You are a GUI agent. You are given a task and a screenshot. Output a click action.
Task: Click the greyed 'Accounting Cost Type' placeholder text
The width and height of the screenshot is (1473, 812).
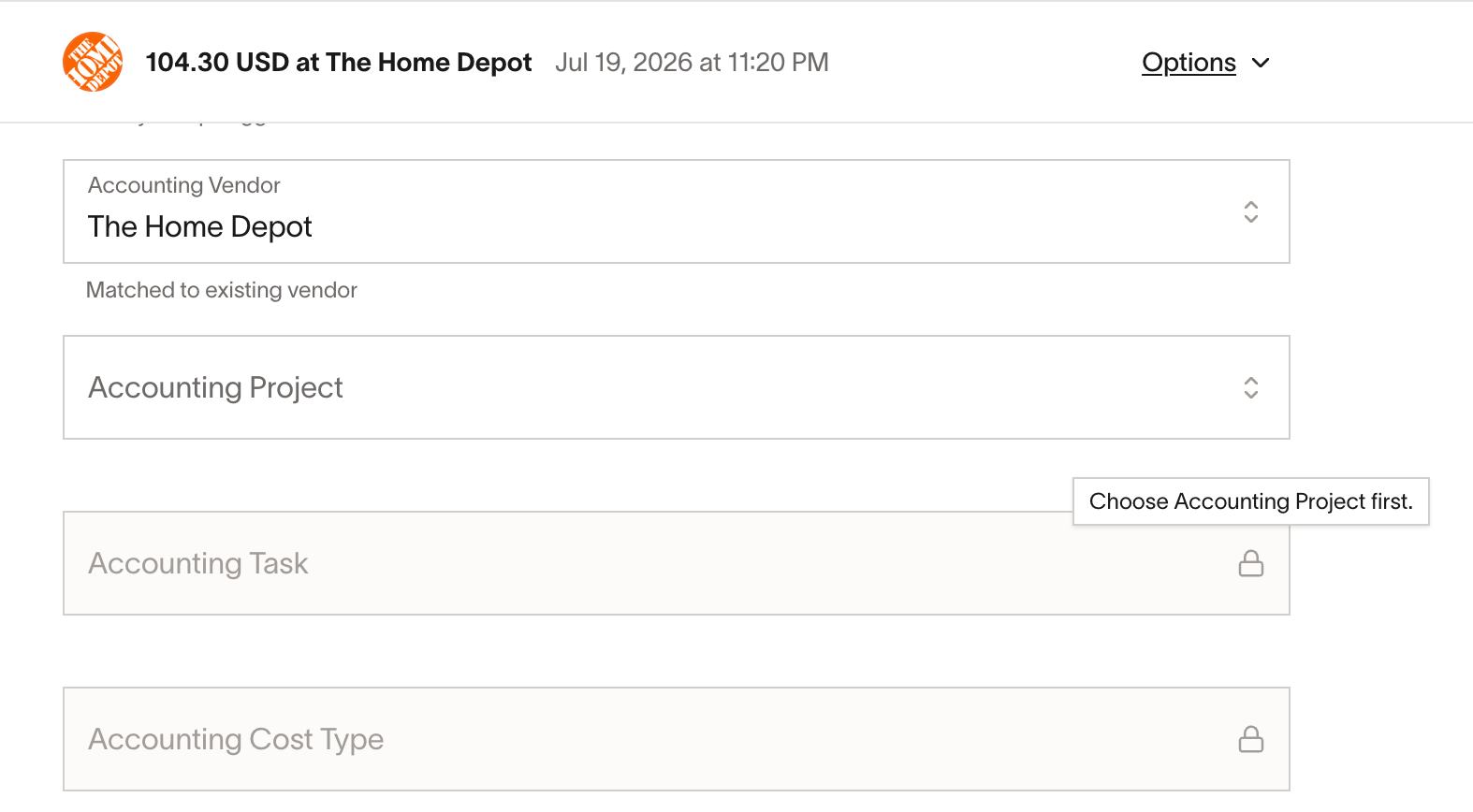(x=236, y=739)
